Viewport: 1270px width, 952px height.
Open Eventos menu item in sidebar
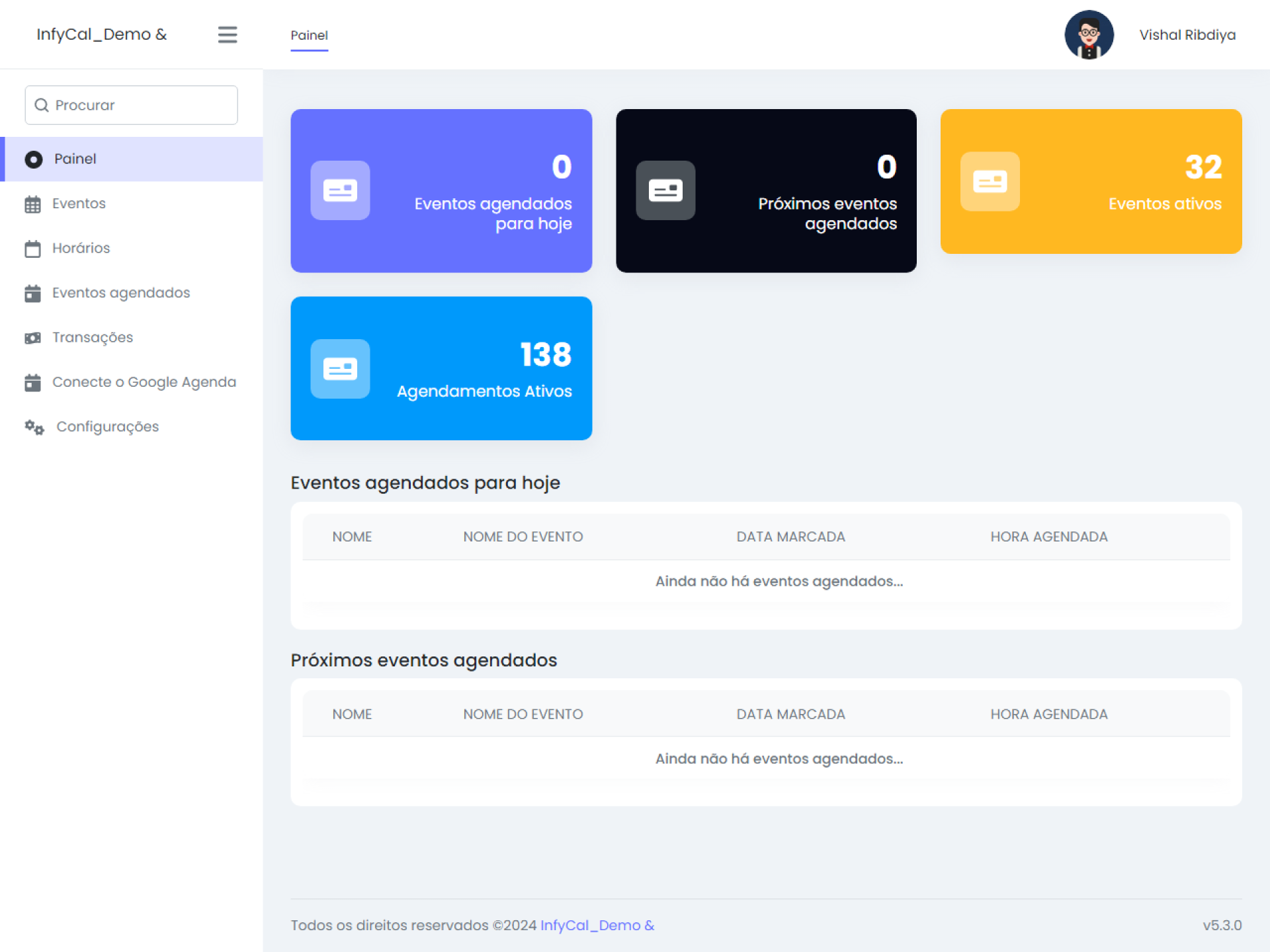(x=79, y=204)
